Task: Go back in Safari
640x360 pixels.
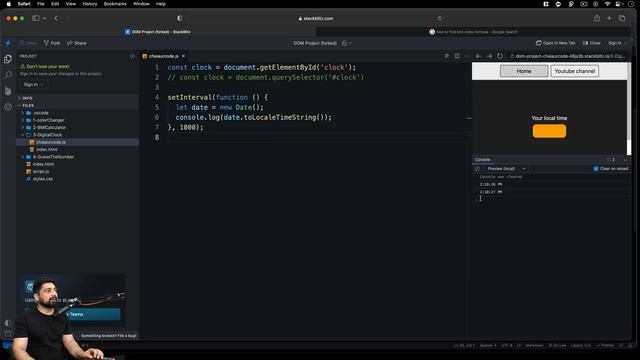Action: click(x=56, y=18)
